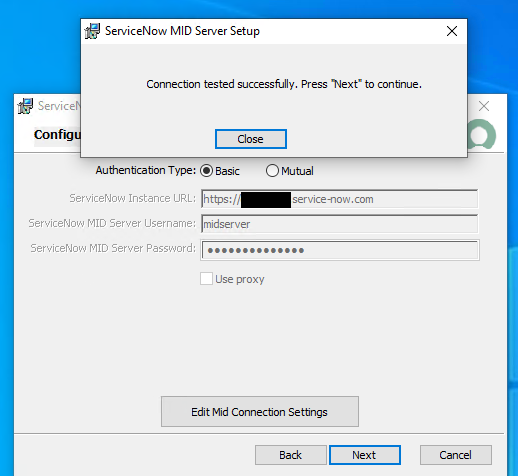Click the 'ServiceNow Instance URL:' label
This screenshot has height=476, width=518.
click(133, 198)
